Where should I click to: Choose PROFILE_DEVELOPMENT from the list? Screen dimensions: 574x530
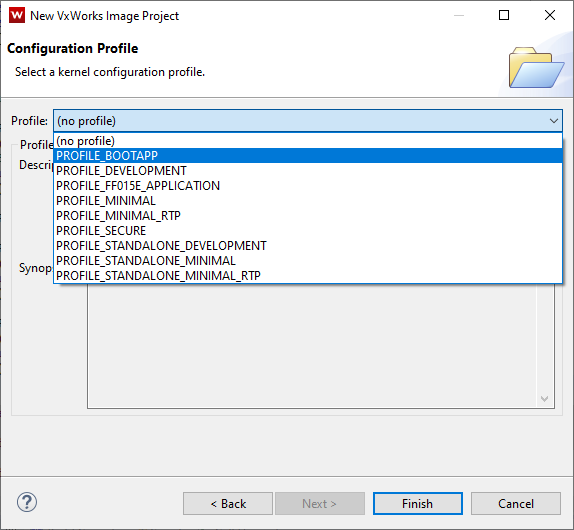coord(308,171)
